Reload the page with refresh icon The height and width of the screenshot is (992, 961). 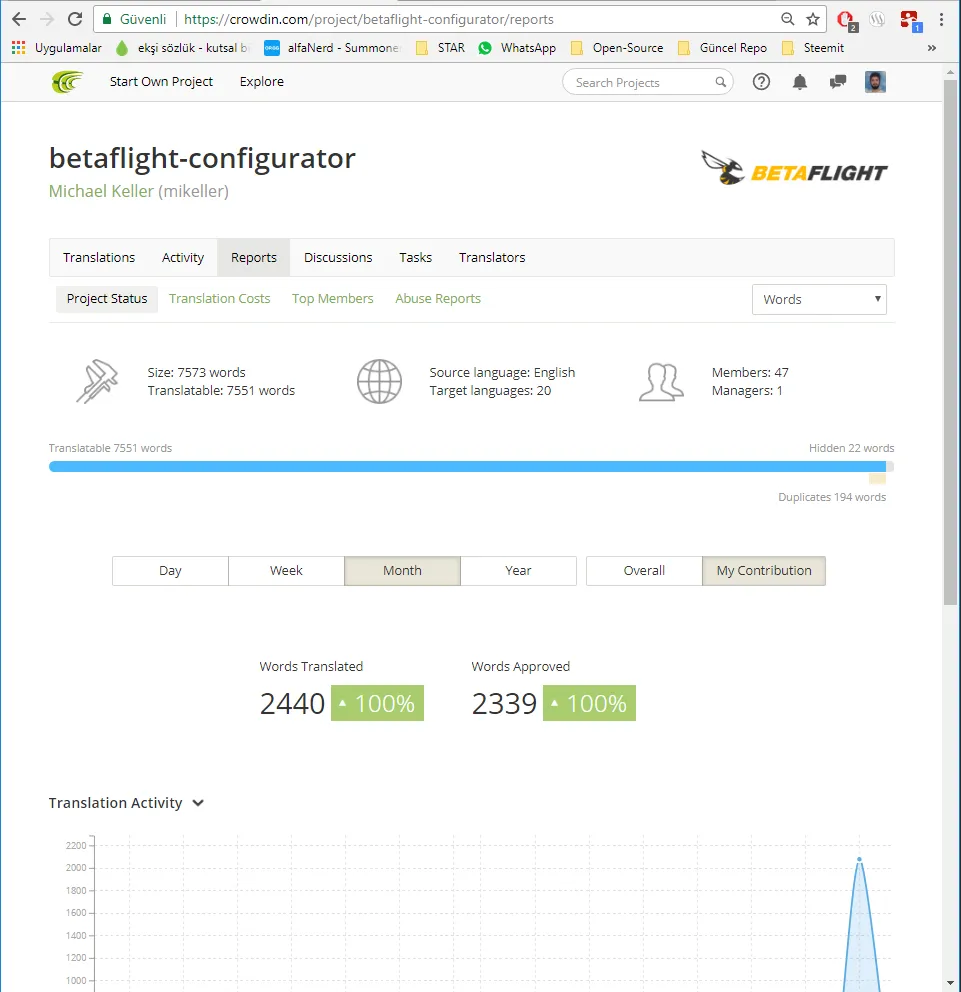pyautogui.click(x=75, y=19)
